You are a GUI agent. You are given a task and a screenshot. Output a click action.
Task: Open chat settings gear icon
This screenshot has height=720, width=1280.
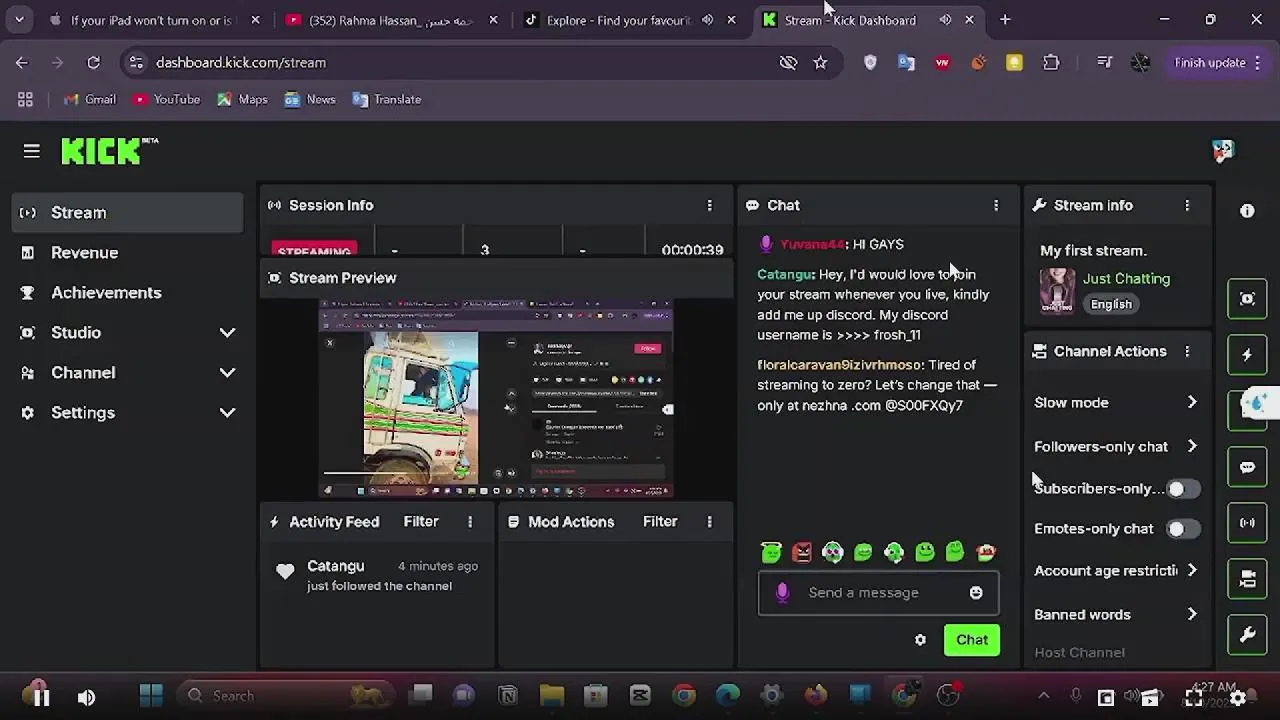(x=920, y=640)
